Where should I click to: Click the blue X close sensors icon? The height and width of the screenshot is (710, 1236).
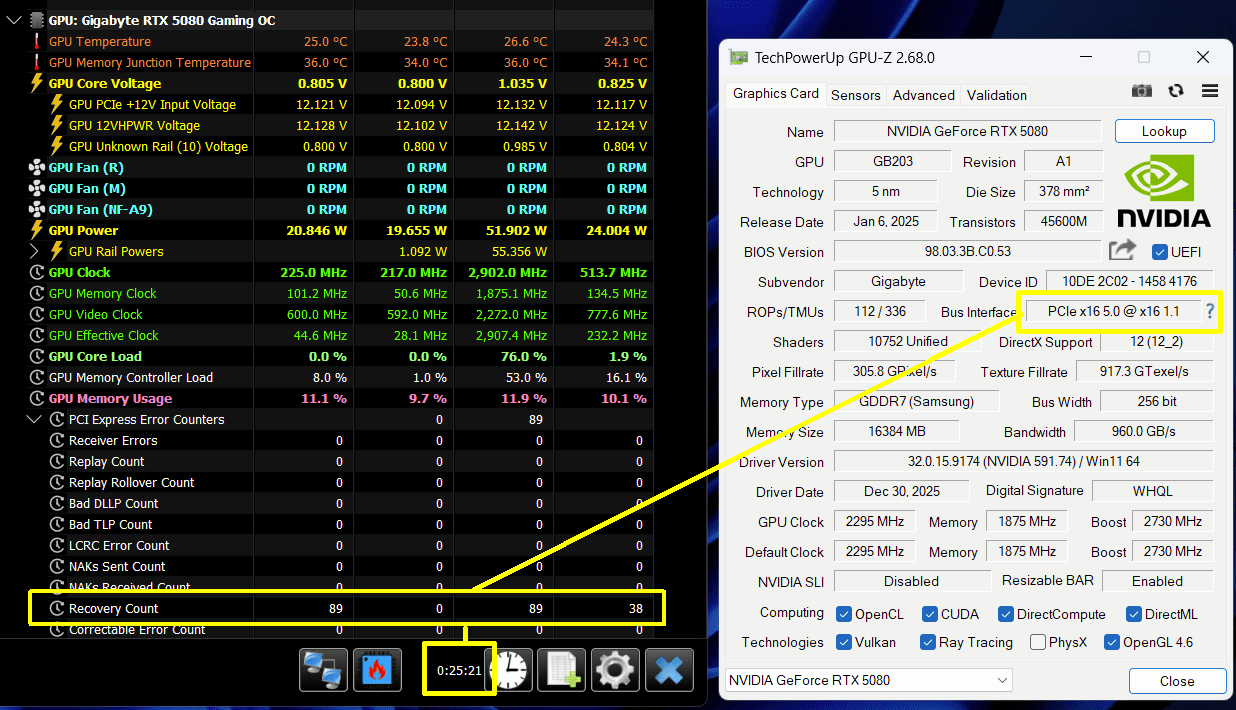point(669,669)
